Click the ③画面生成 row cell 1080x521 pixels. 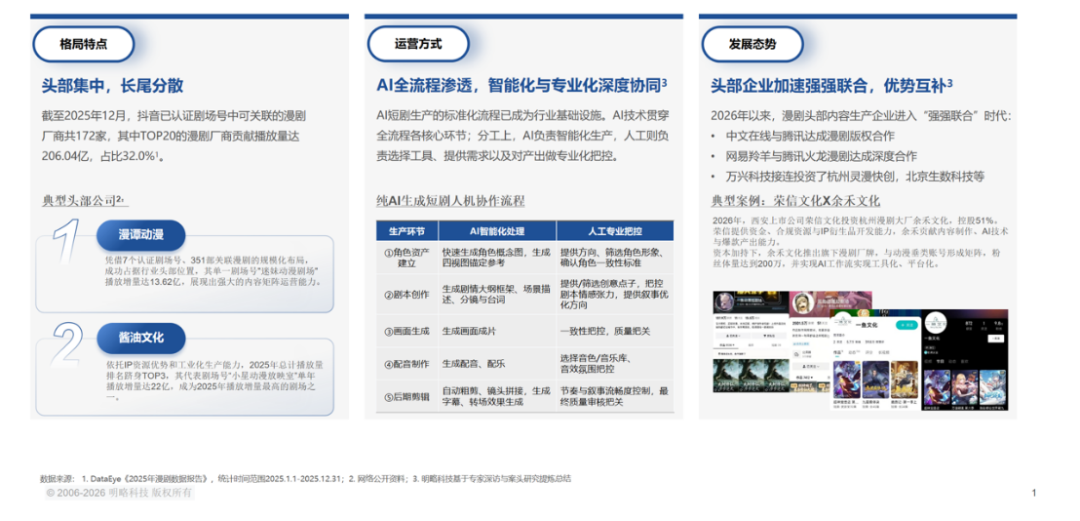point(407,331)
